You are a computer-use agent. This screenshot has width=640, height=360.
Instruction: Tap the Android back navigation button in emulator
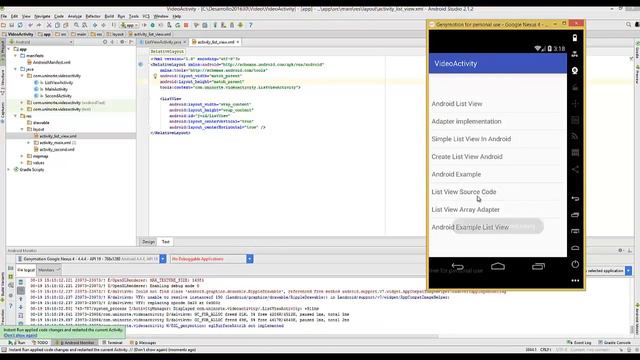(458, 267)
